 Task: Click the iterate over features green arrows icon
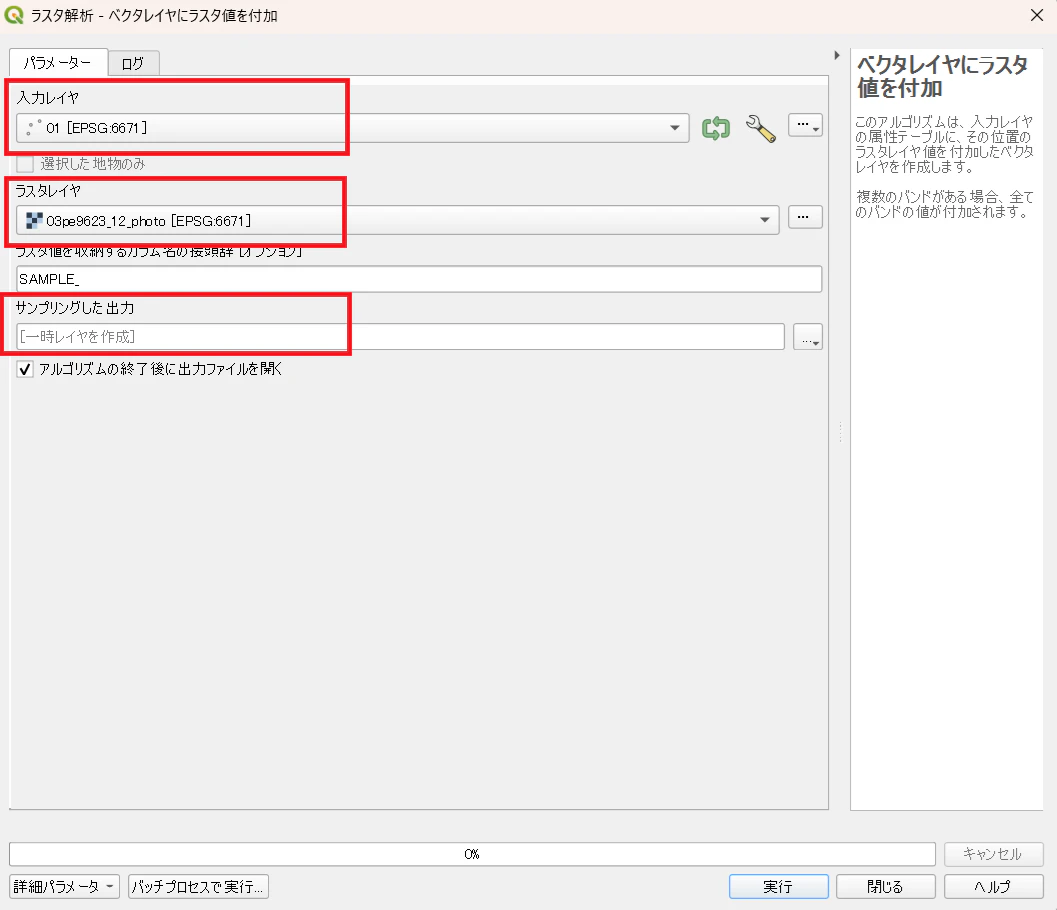tap(716, 128)
